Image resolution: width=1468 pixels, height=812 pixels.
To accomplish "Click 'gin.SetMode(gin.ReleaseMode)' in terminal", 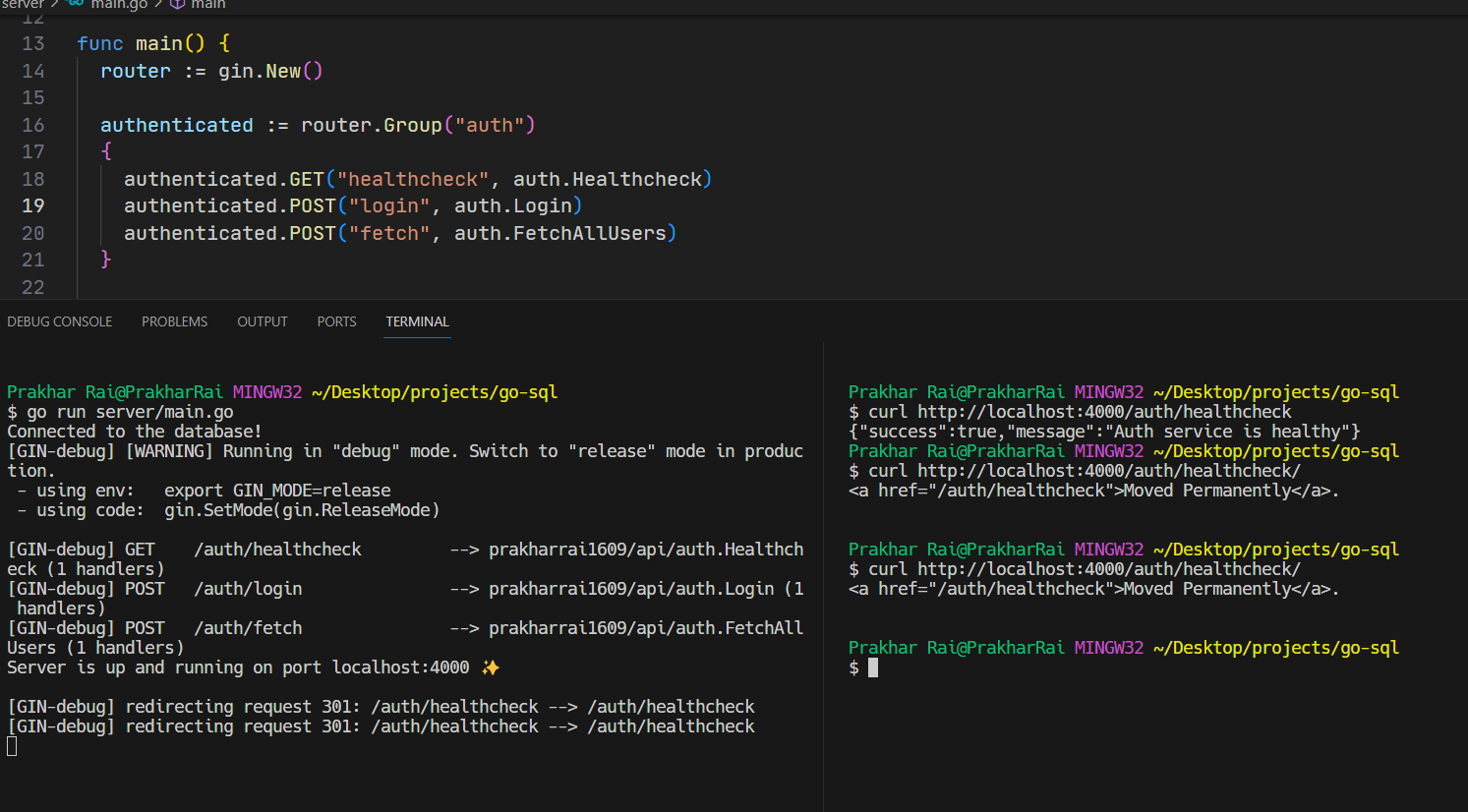I will tap(302, 510).
